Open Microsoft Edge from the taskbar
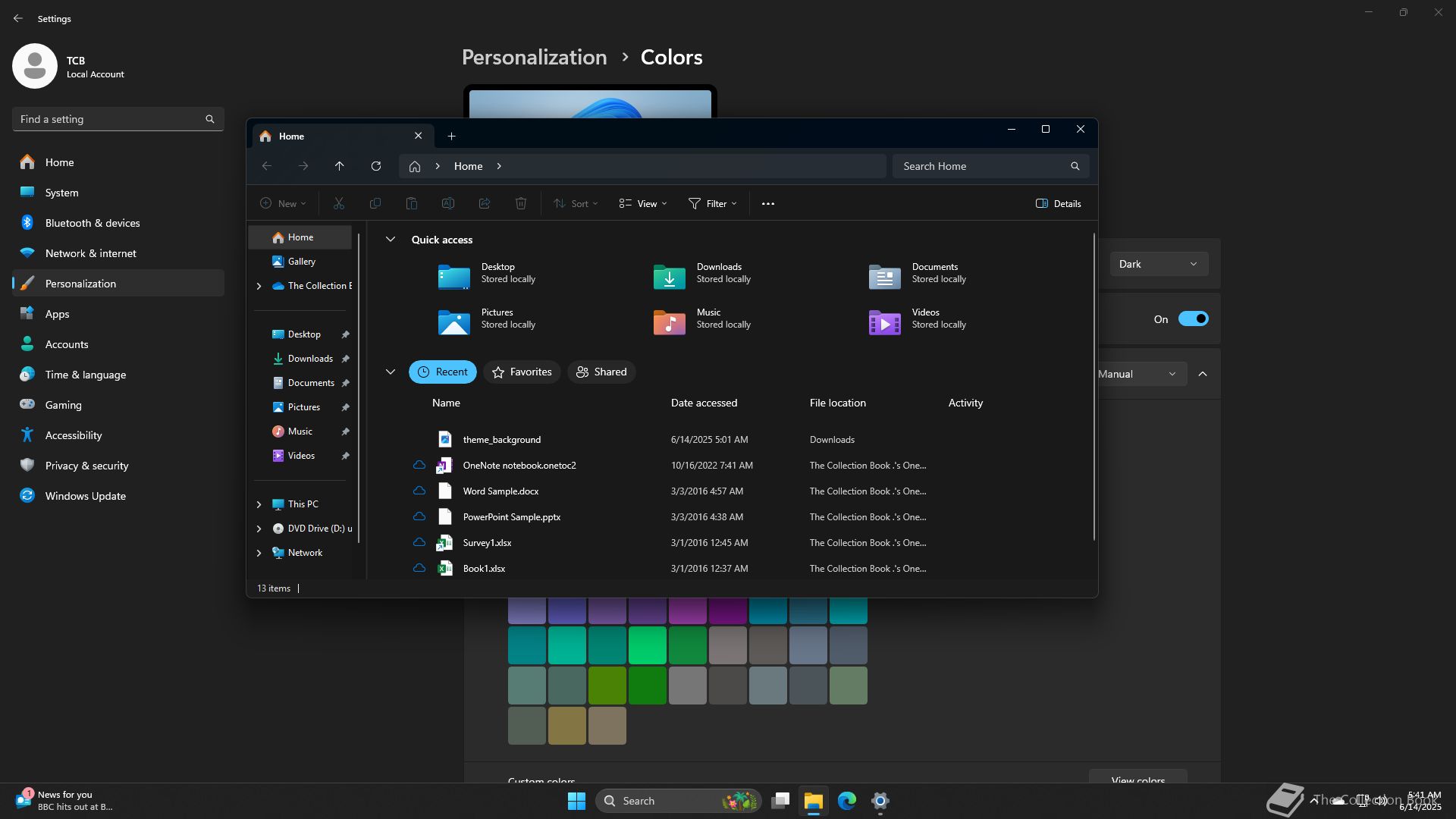1456x819 pixels. coord(846,801)
